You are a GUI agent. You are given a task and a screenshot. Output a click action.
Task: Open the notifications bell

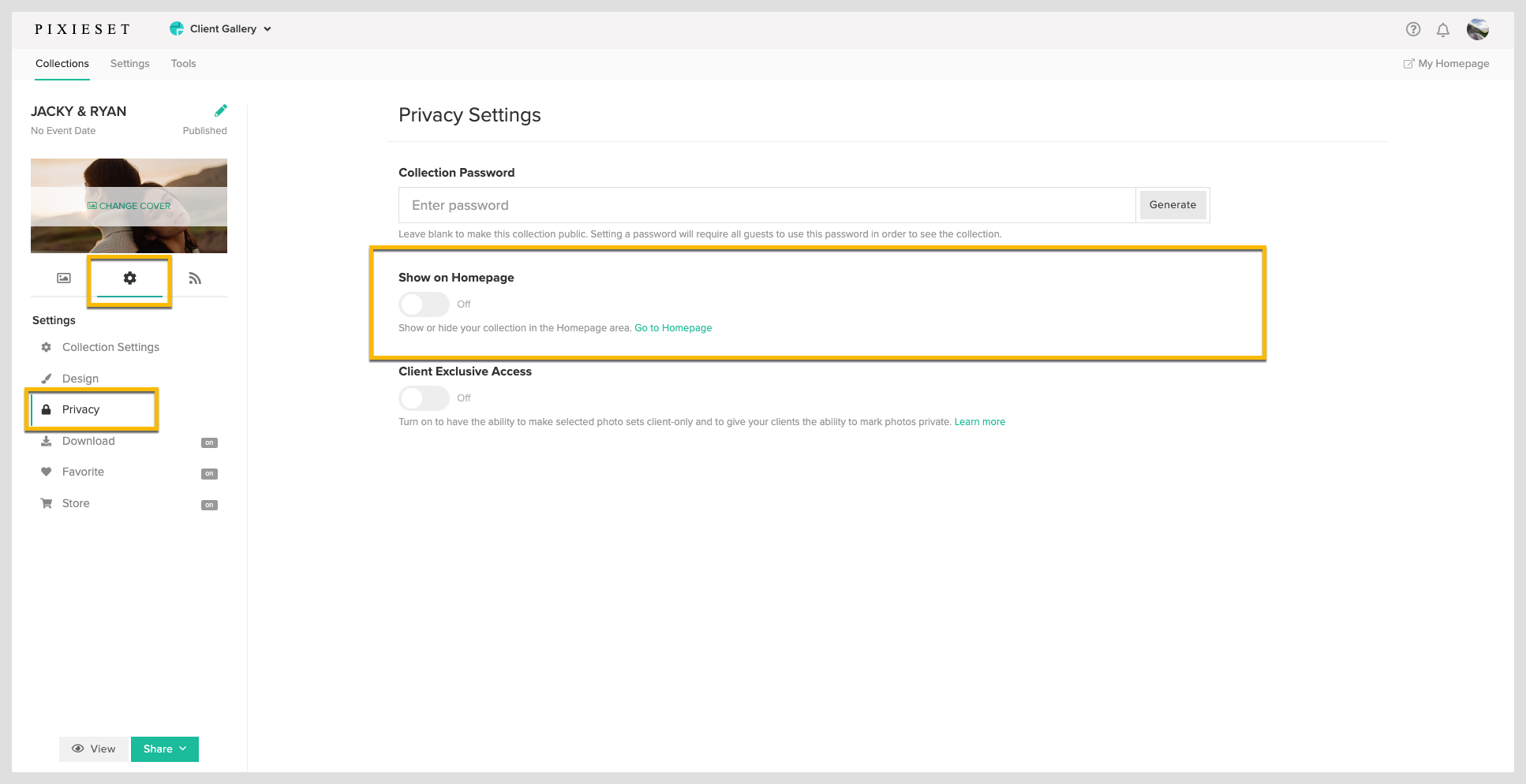pyautogui.click(x=1442, y=30)
